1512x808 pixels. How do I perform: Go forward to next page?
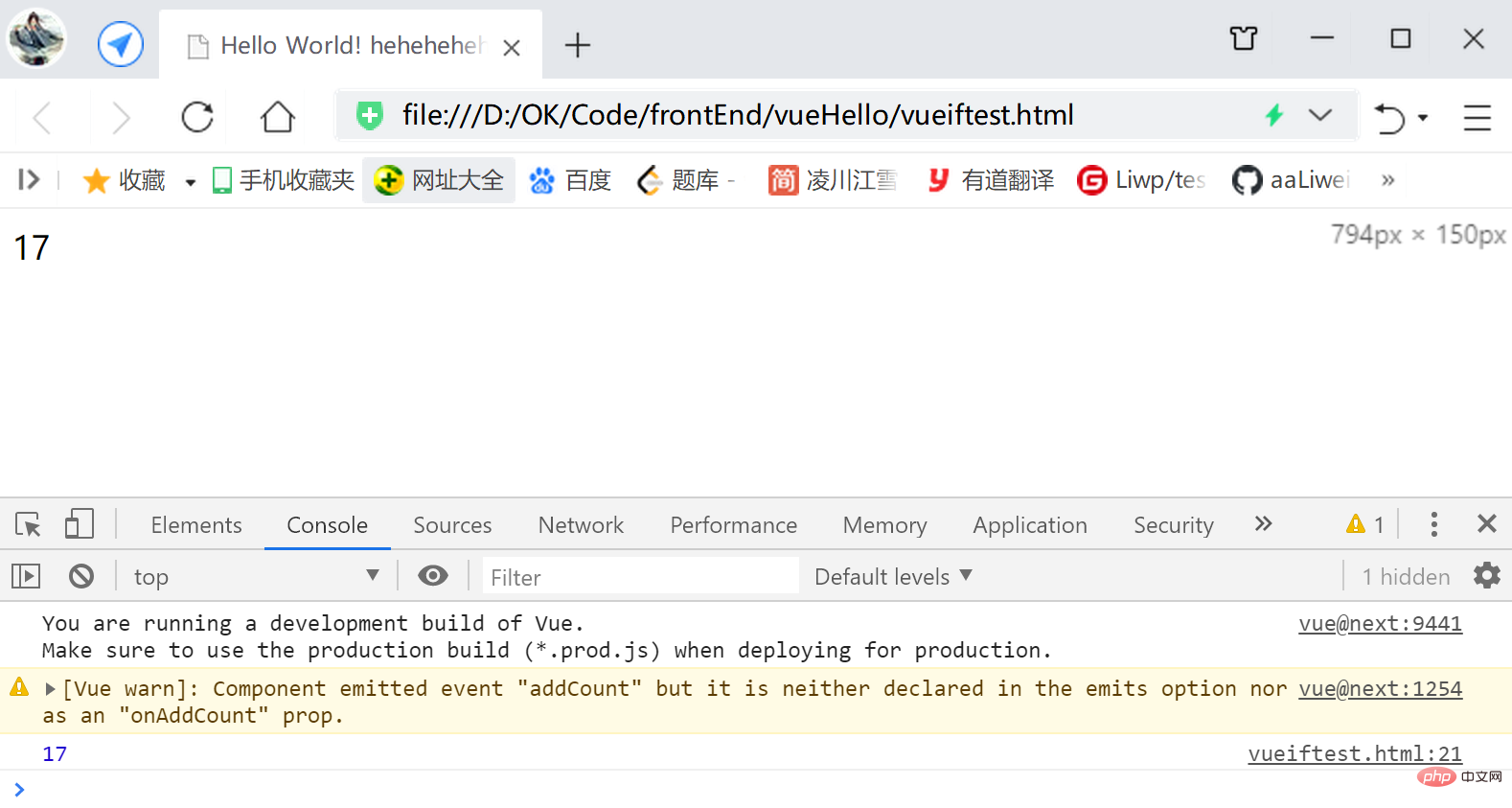(121, 118)
